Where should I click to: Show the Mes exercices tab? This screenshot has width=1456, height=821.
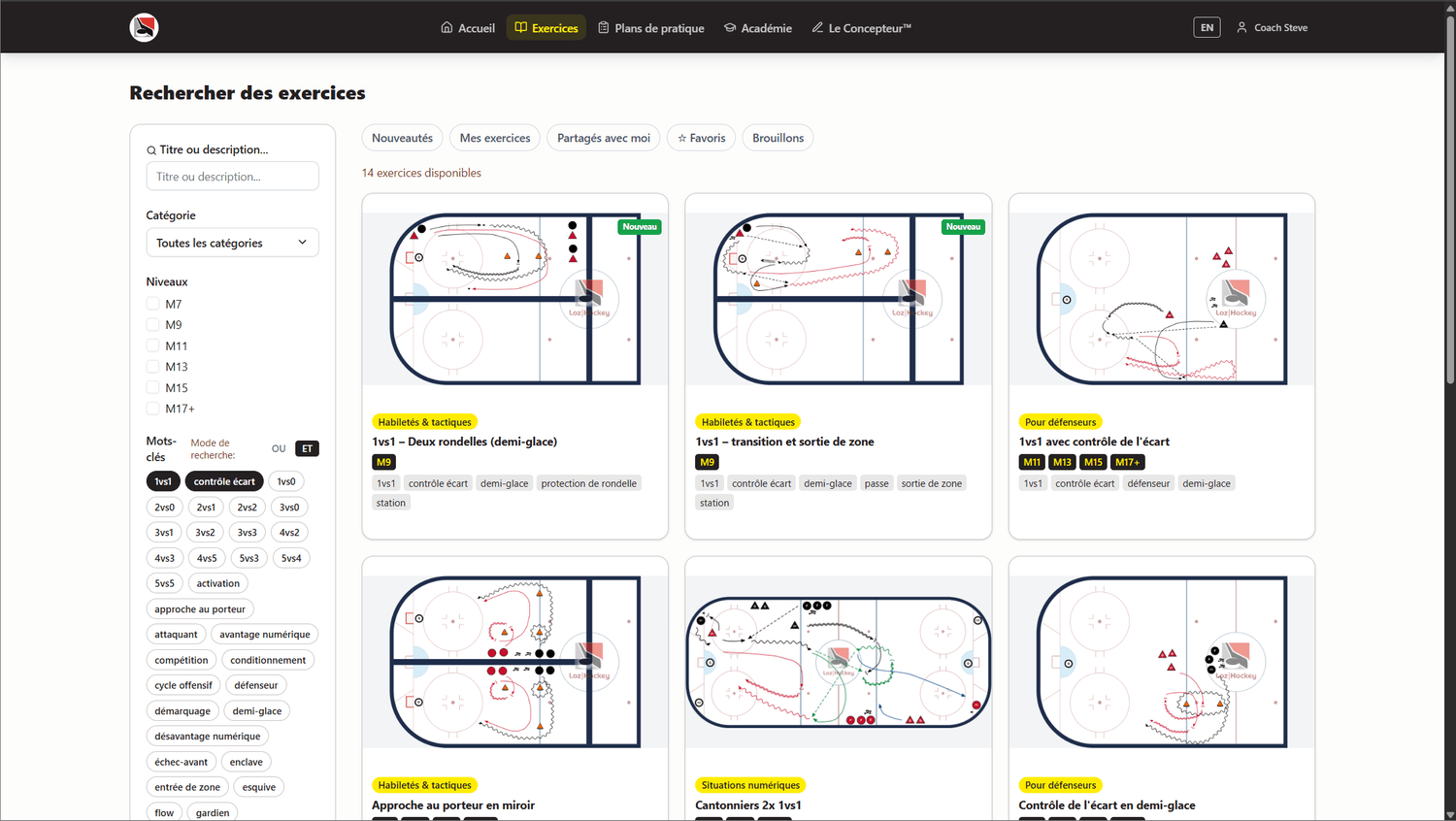coord(495,138)
